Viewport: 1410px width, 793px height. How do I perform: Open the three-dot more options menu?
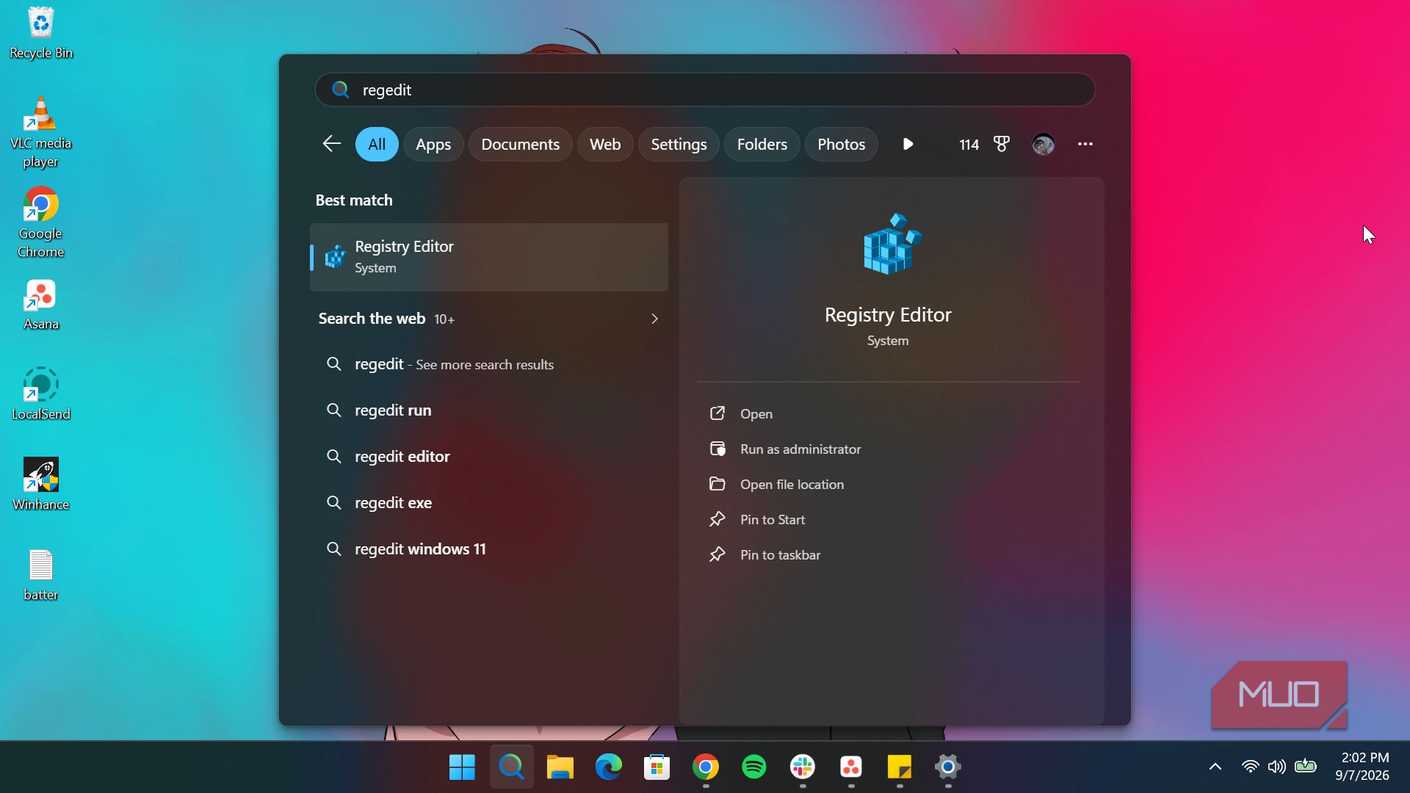click(1085, 144)
